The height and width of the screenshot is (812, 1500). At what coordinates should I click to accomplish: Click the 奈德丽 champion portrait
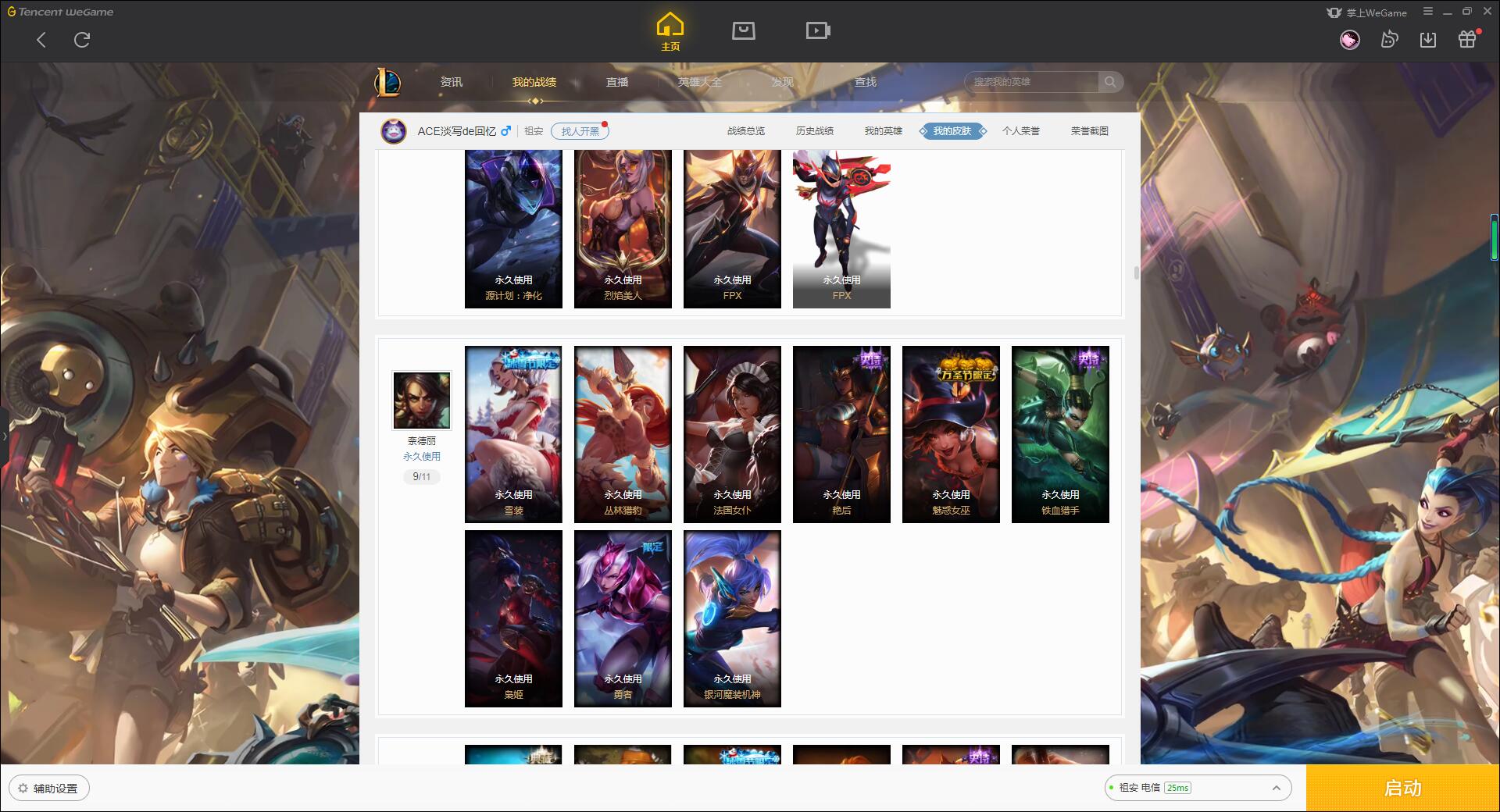click(422, 400)
